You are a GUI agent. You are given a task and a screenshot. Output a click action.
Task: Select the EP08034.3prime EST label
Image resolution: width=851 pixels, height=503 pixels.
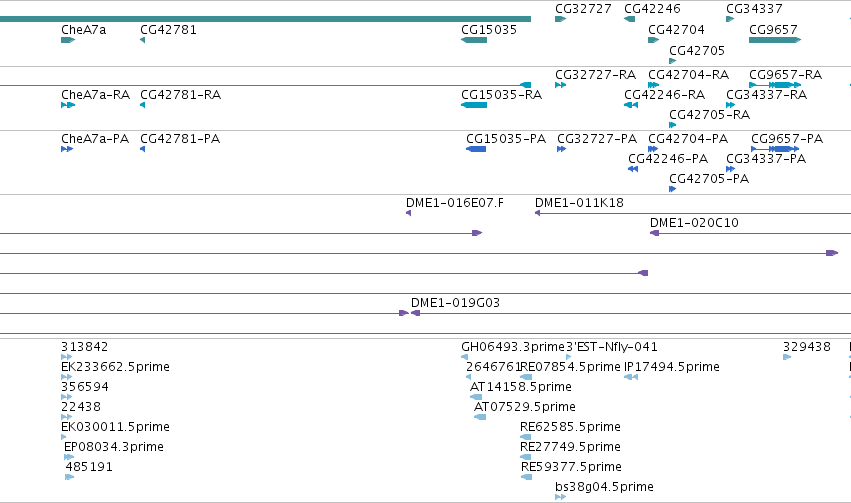tap(114, 447)
